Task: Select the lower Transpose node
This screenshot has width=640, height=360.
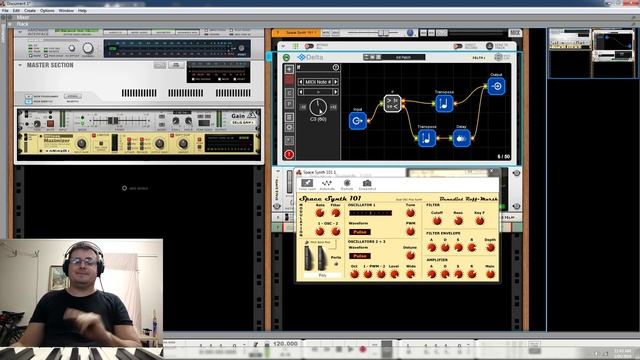Action: 427,138
